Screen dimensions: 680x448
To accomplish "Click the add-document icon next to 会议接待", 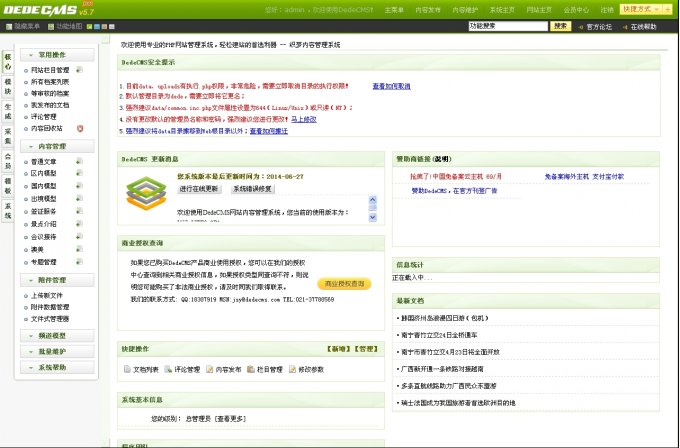I will (79, 236).
